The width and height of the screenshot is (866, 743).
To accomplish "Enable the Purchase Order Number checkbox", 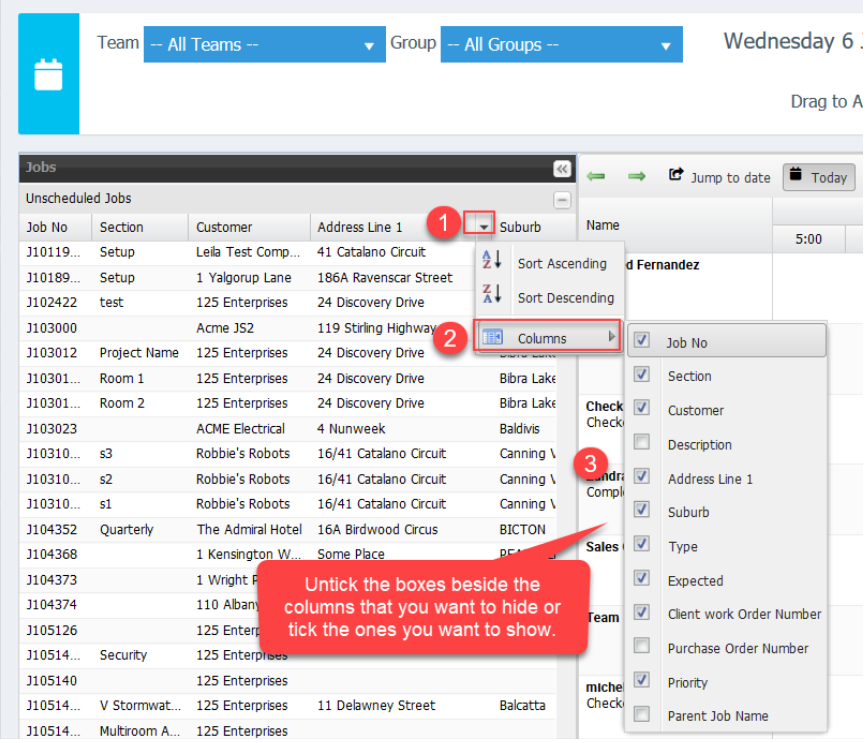I will pyautogui.click(x=642, y=647).
